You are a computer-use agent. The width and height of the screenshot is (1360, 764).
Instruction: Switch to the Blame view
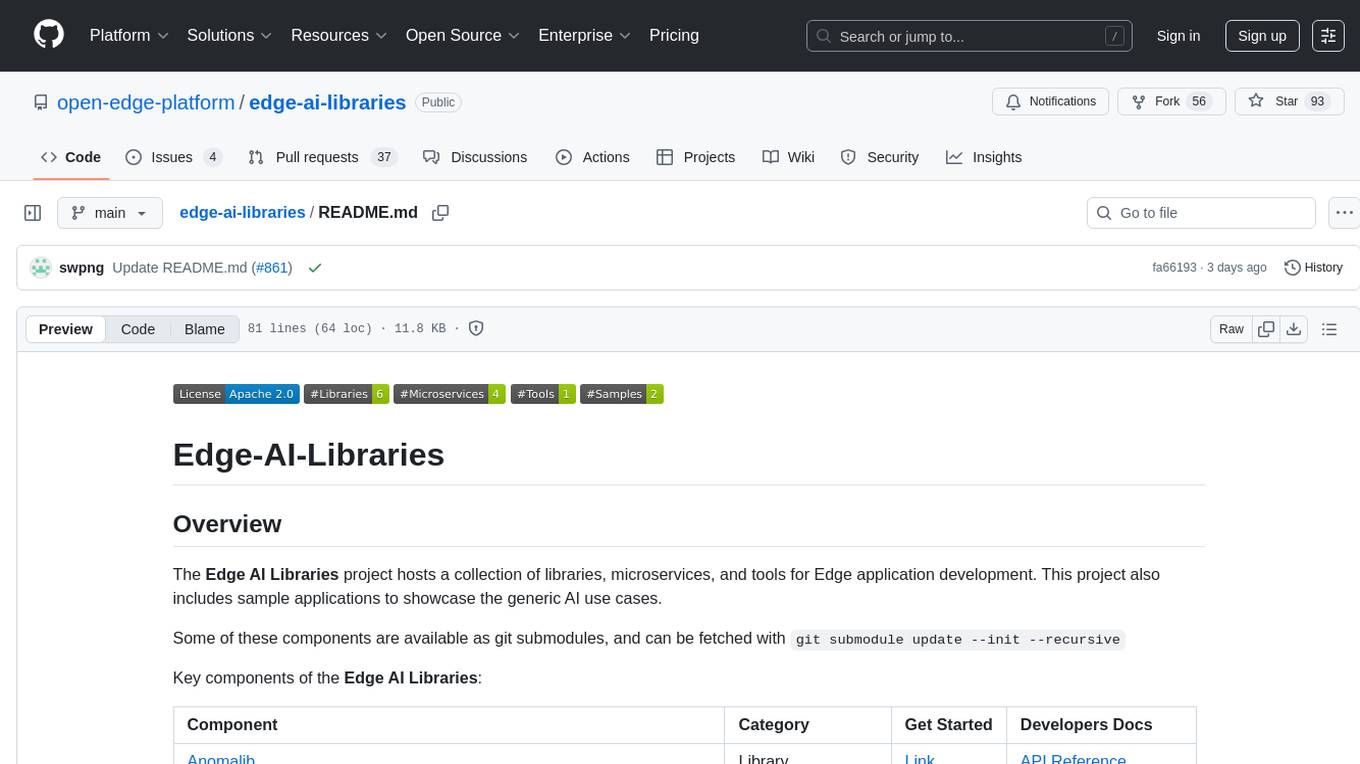[204, 329]
